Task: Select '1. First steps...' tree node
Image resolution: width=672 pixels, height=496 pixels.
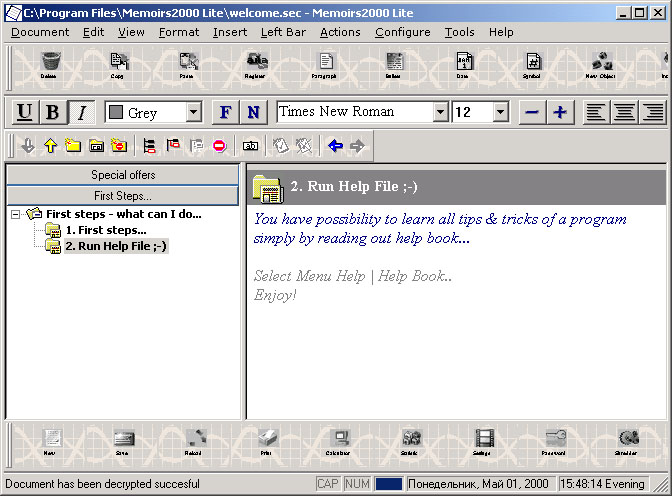Action: tap(106, 230)
